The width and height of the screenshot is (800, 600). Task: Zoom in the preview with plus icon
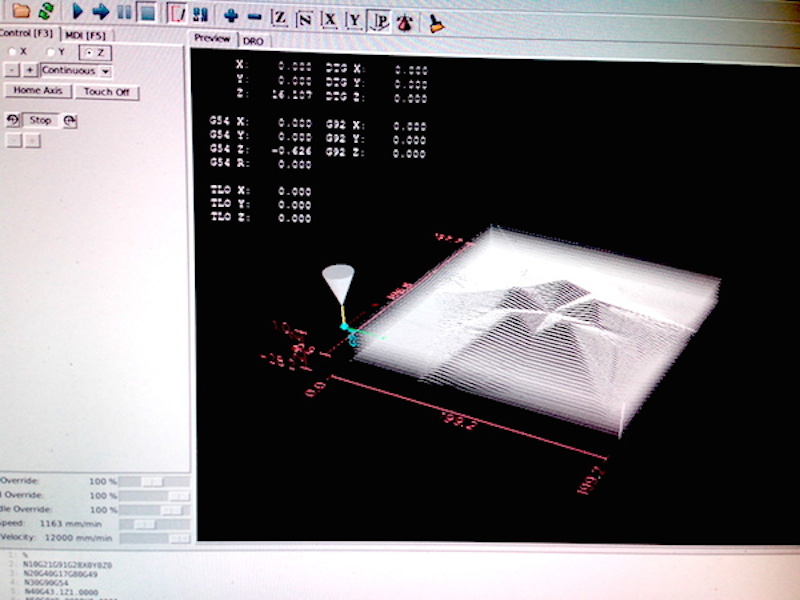[x=231, y=16]
